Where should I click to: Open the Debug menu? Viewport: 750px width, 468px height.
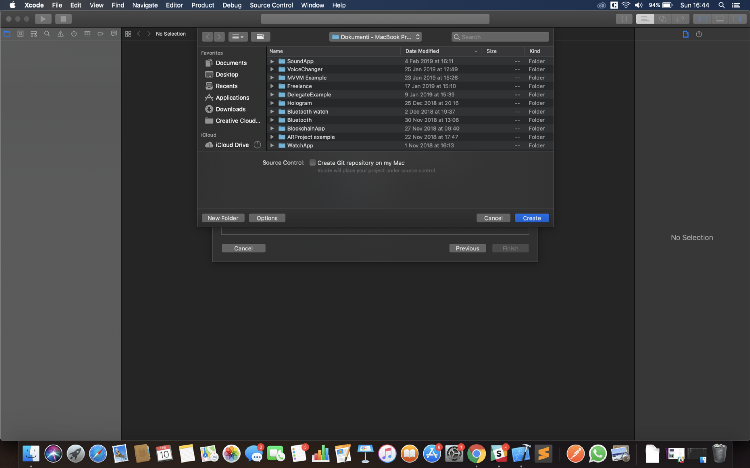pyautogui.click(x=232, y=5)
